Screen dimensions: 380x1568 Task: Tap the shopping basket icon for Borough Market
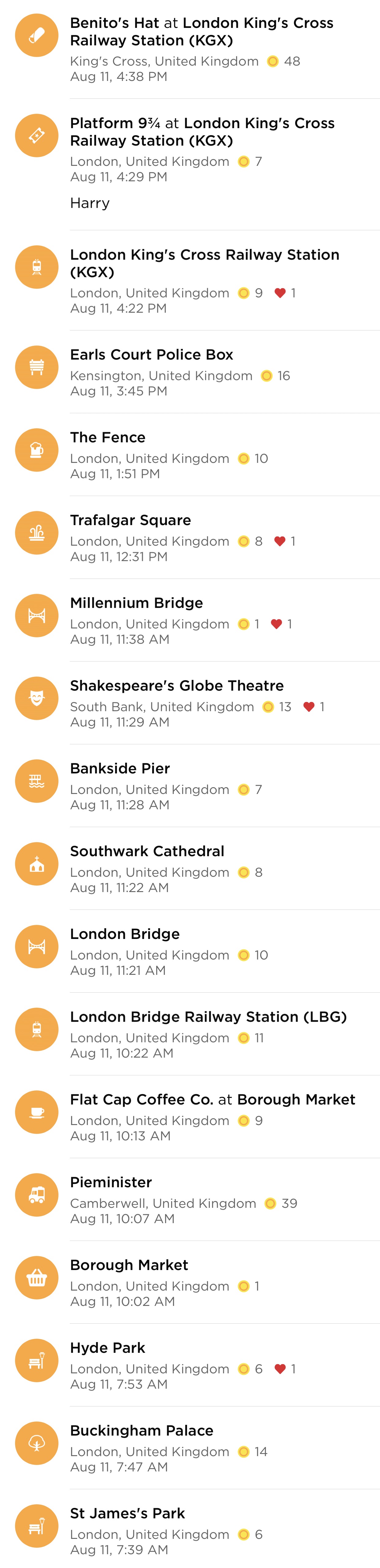(36, 1278)
